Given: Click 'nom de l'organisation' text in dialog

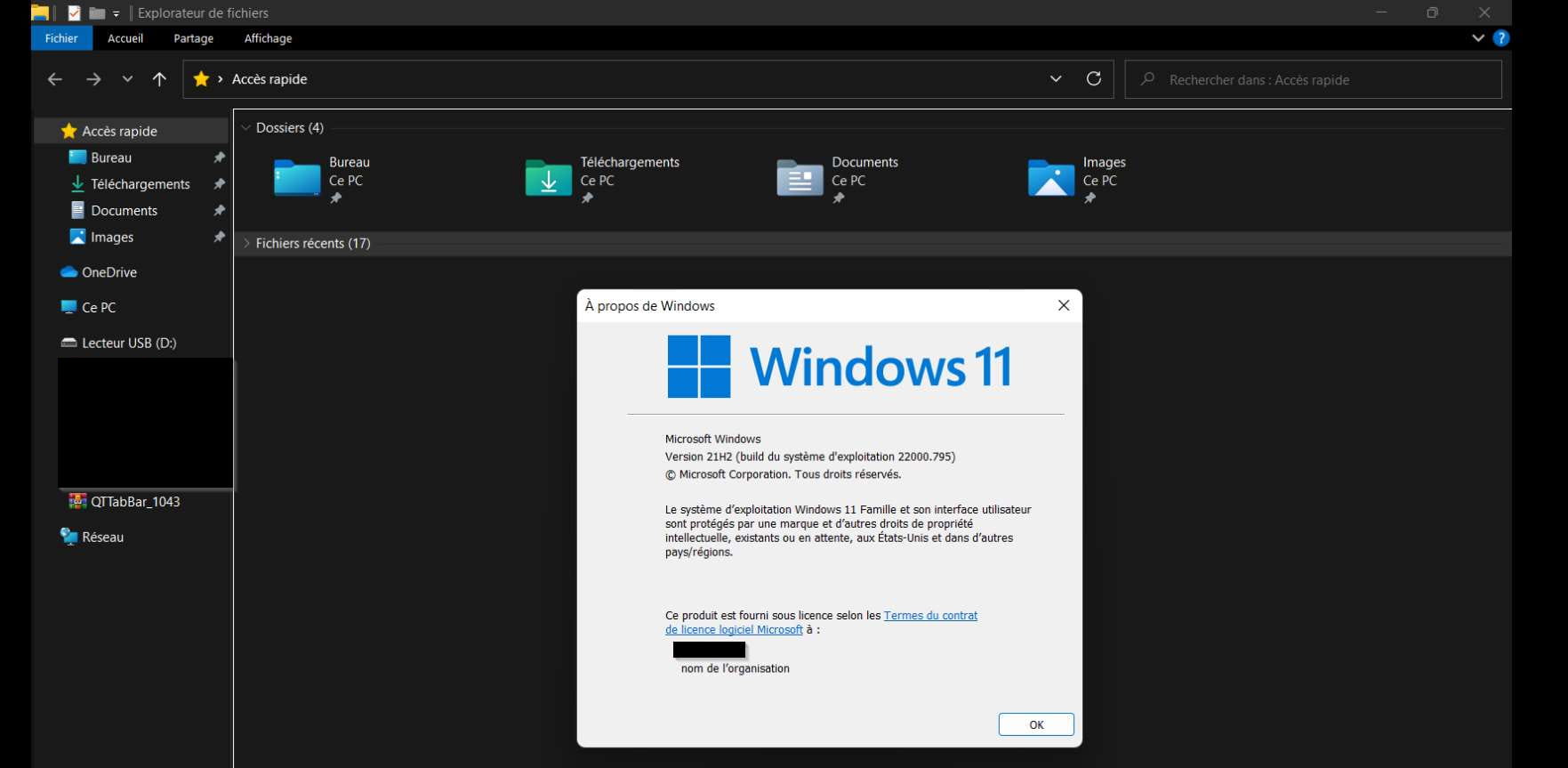Looking at the screenshot, I should (x=736, y=668).
